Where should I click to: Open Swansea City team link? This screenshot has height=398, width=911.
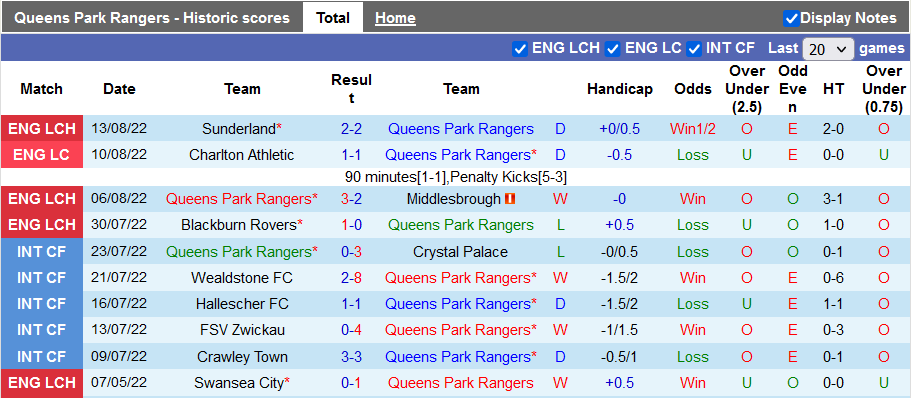point(239,383)
